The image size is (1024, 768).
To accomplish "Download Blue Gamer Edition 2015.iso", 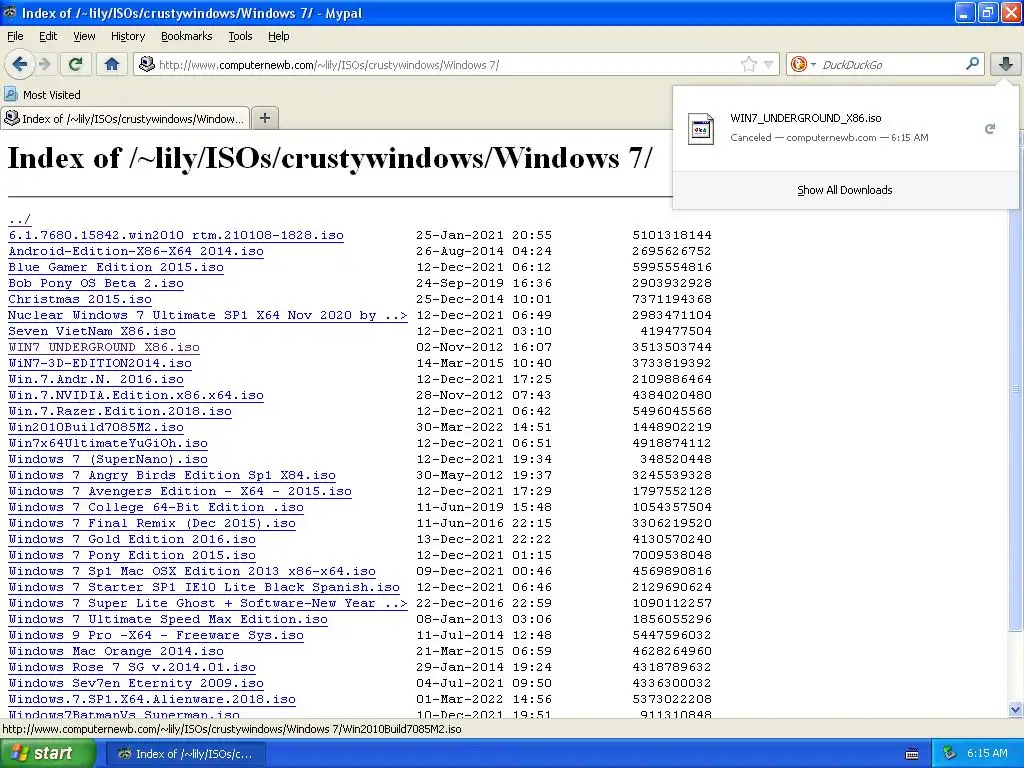I will point(116,267).
